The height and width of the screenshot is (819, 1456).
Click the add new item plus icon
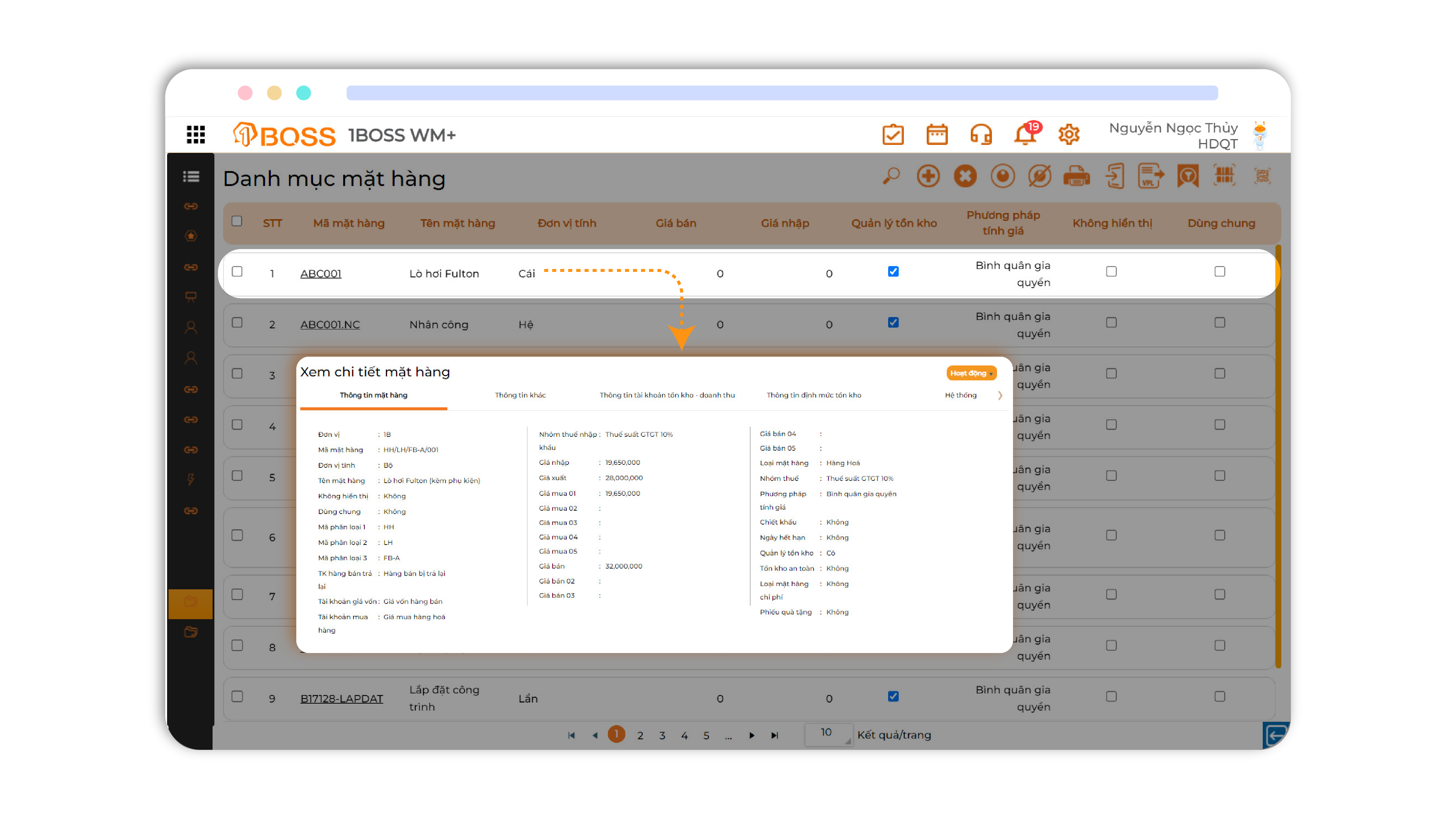click(928, 176)
